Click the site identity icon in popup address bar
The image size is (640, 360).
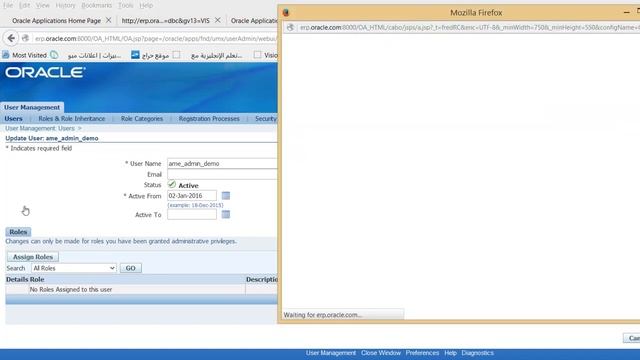(290, 27)
